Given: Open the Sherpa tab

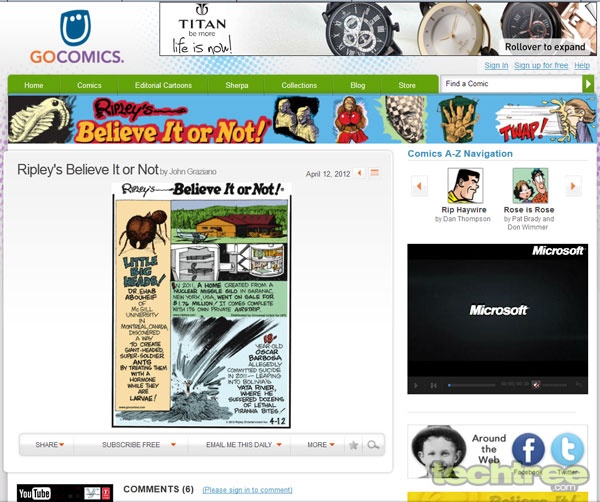Looking at the screenshot, I should pos(236,85).
